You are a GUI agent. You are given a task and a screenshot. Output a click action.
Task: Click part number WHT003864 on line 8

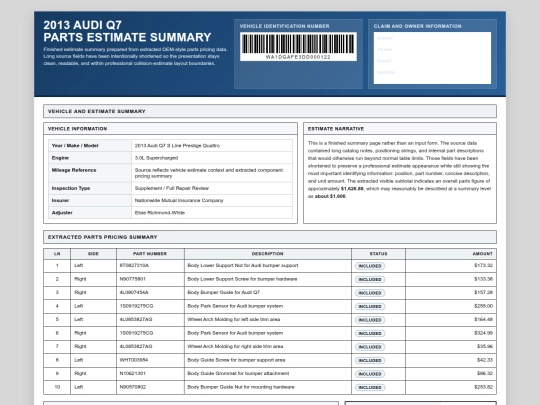(134, 360)
